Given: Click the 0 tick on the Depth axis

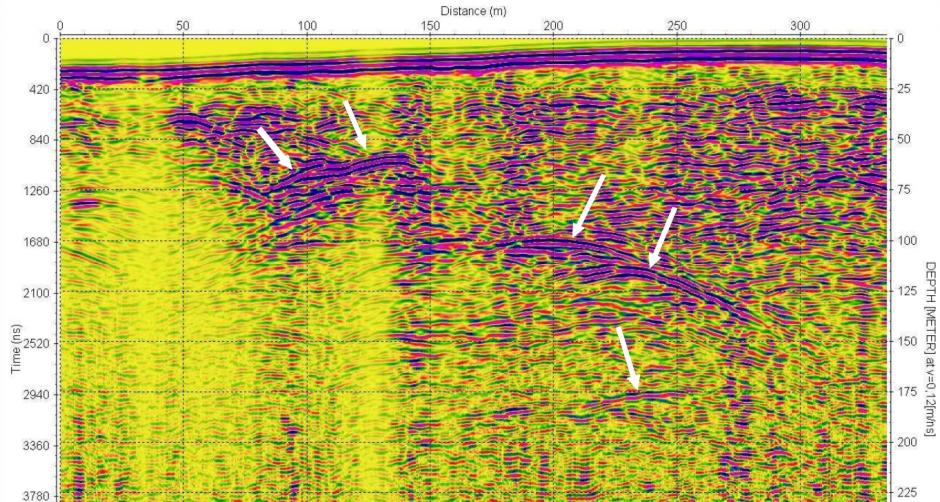Looking at the screenshot, I should 900,39.
